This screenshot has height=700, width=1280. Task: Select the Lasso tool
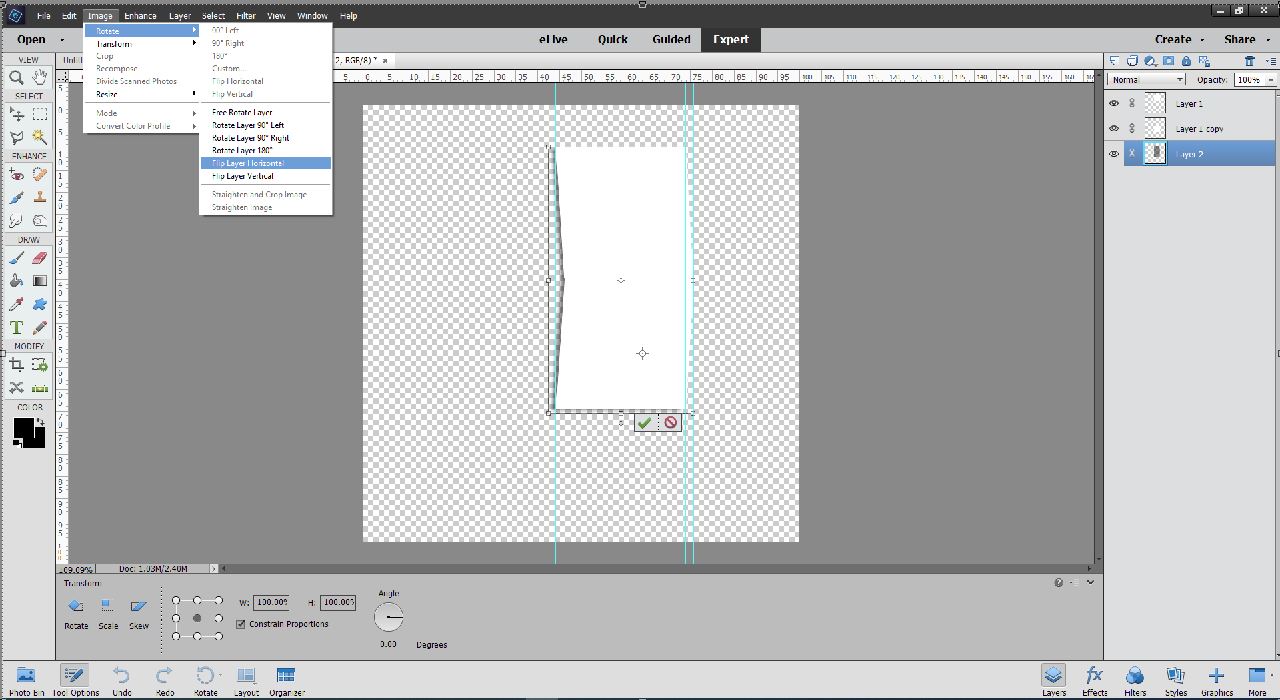[x=16, y=137]
